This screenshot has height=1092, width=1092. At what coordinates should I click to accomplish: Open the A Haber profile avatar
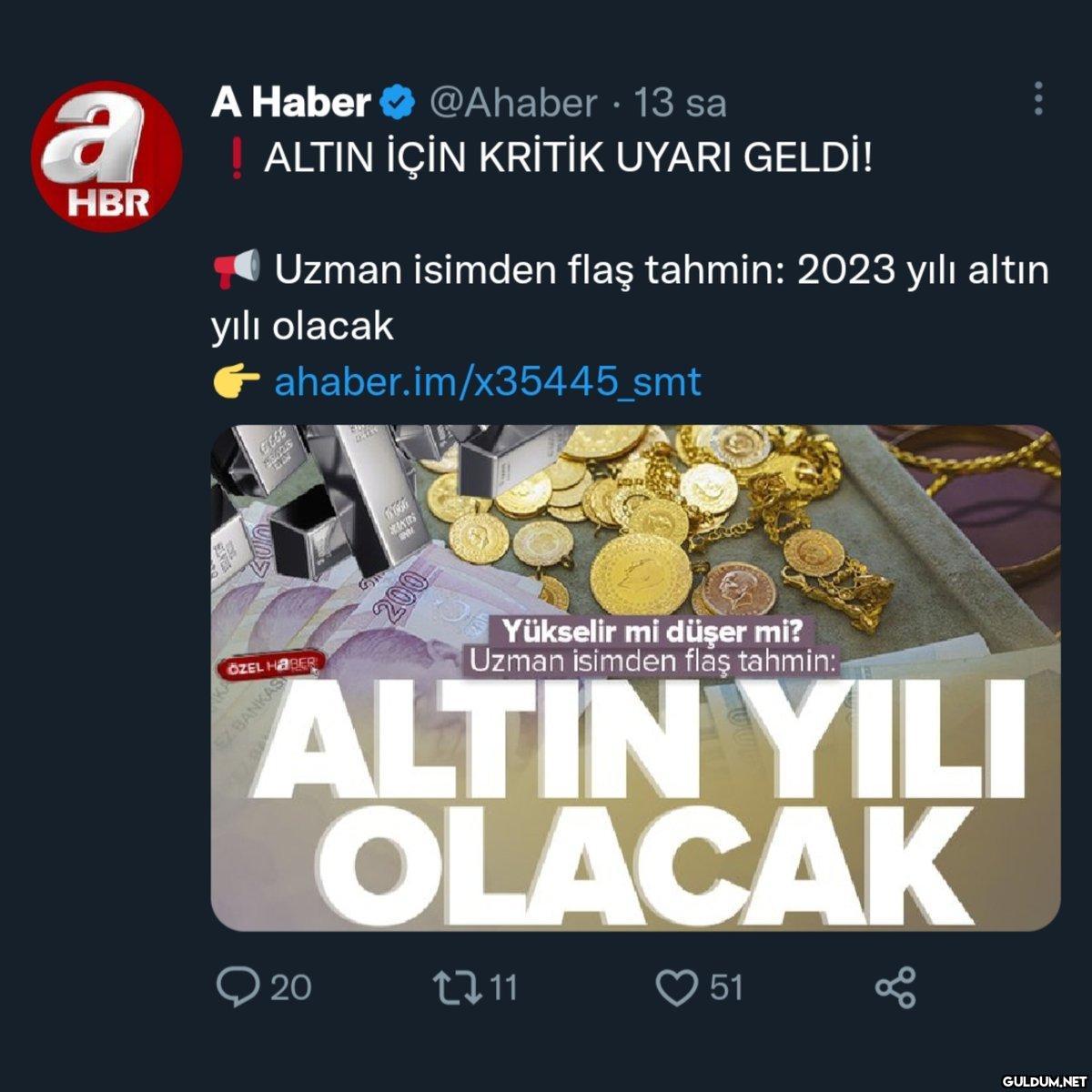coord(106,156)
